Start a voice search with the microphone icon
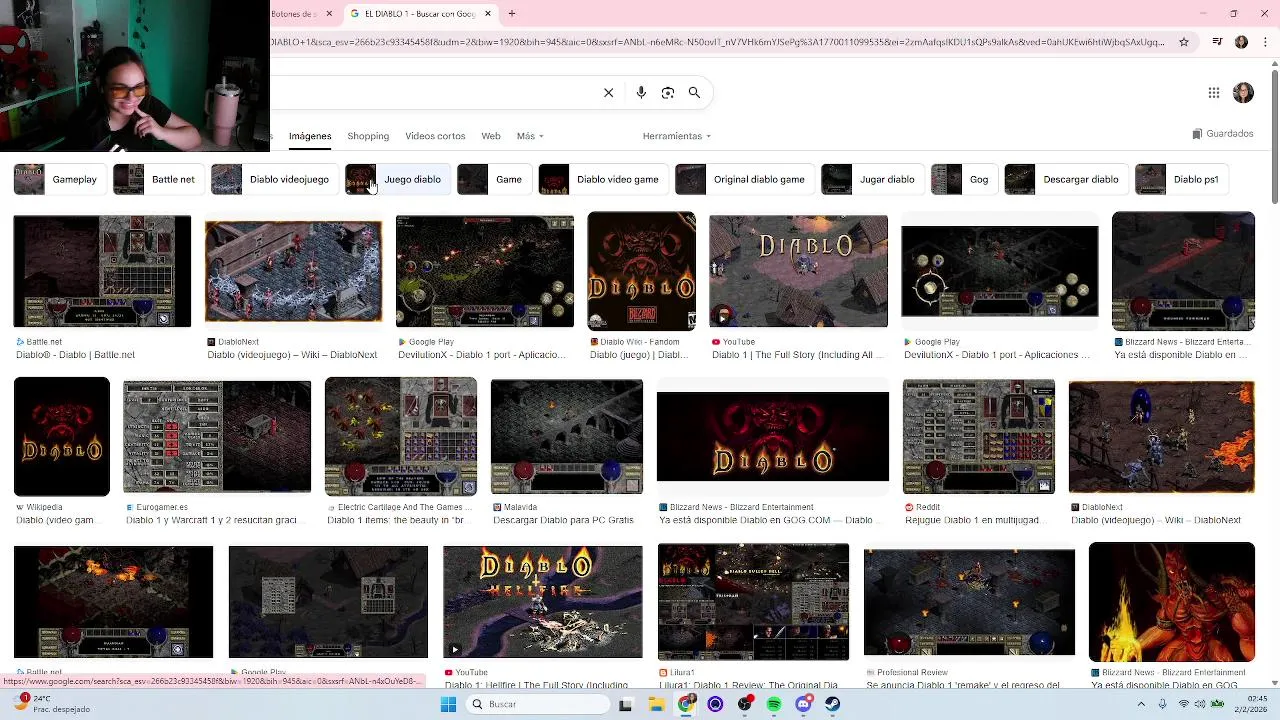 coord(641,92)
